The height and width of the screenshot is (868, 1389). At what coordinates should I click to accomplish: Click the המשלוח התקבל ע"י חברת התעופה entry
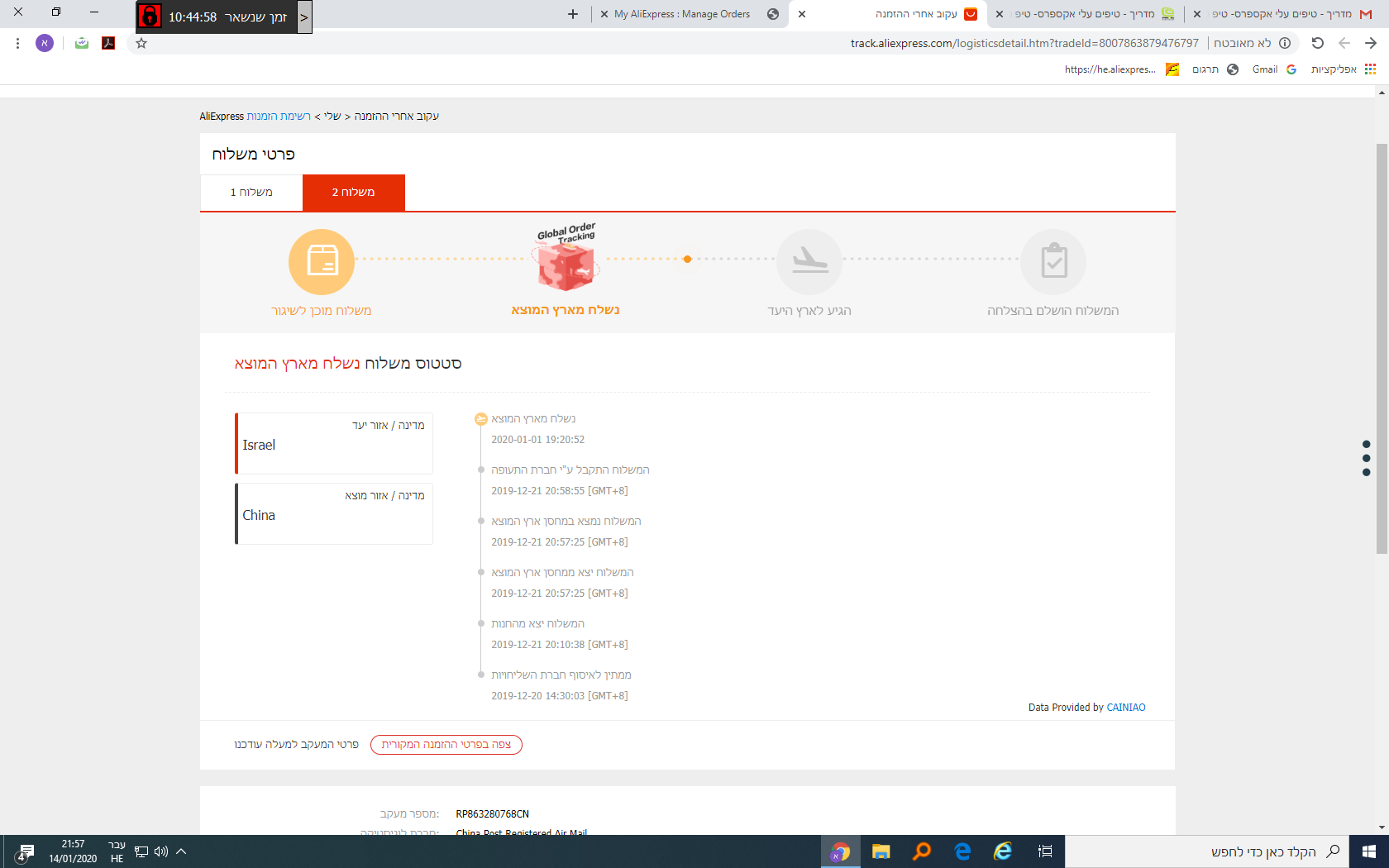(x=570, y=470)
